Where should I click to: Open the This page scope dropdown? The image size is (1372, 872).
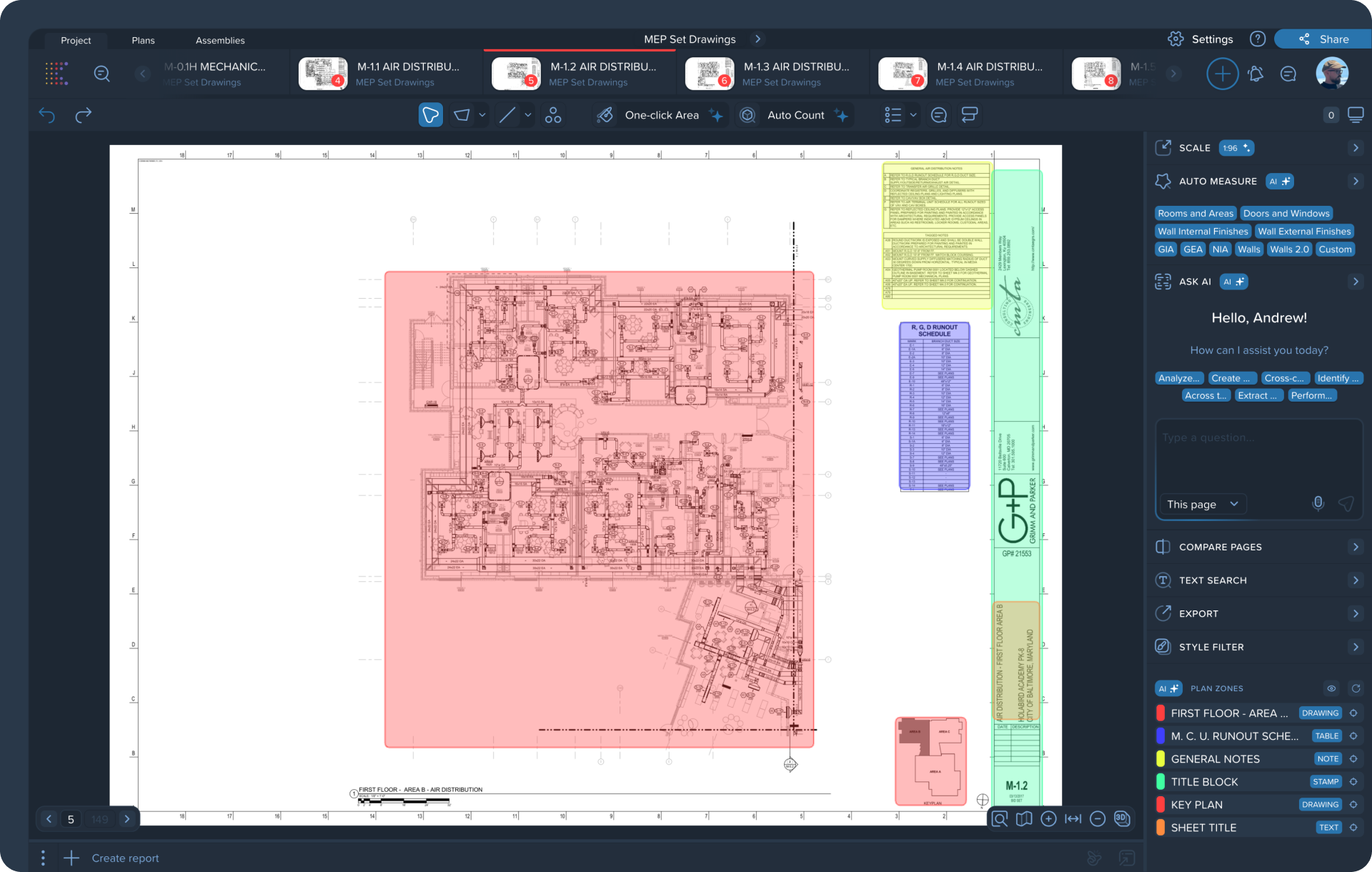click(x=1202, y=504)
